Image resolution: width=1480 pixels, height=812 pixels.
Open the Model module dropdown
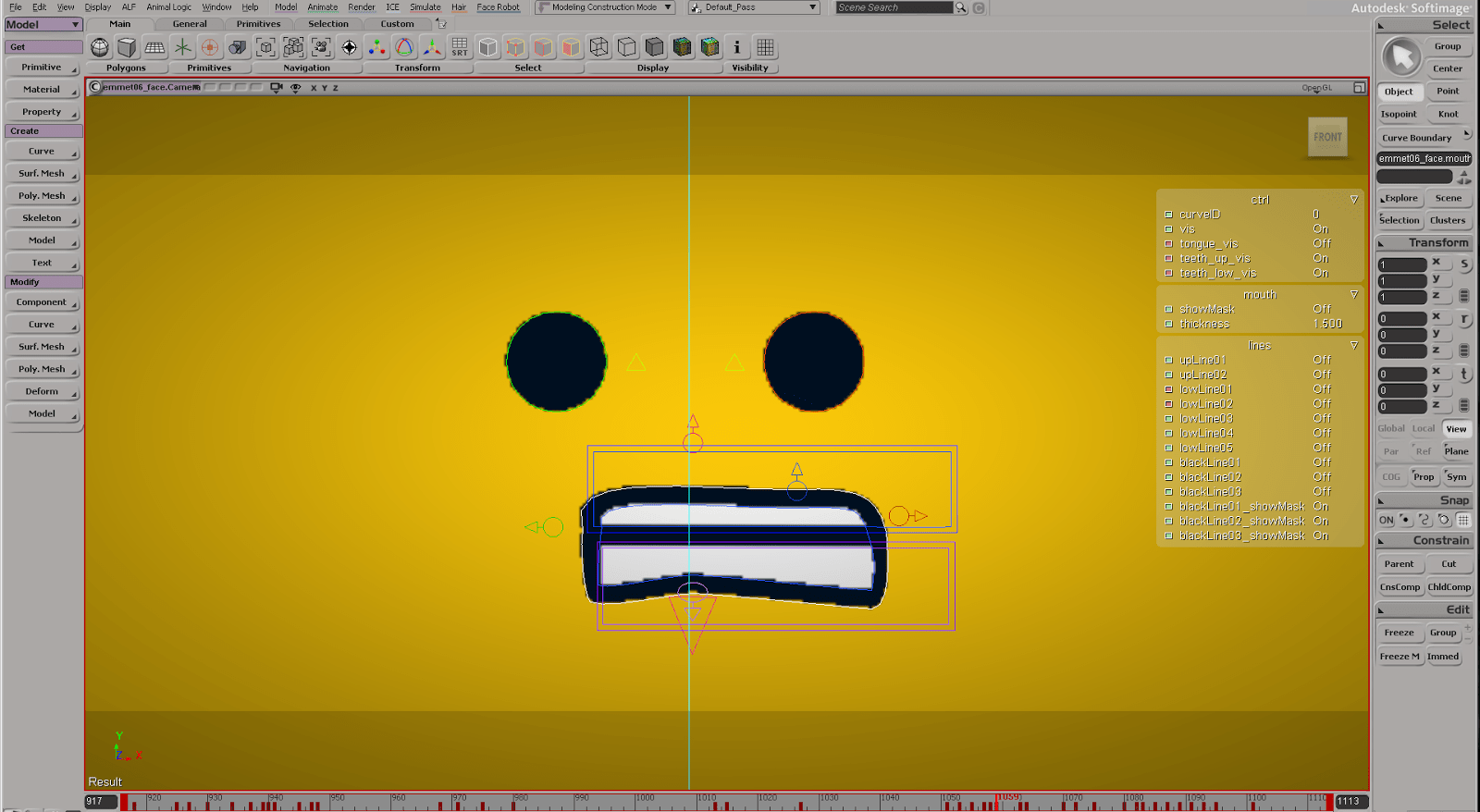click(x=43, y=25)
